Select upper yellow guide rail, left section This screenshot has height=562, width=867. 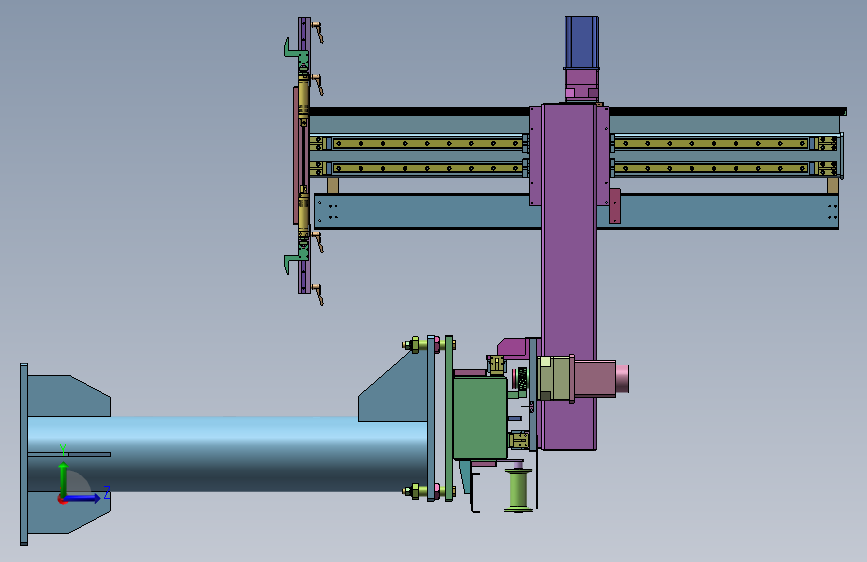click(427, 143)
